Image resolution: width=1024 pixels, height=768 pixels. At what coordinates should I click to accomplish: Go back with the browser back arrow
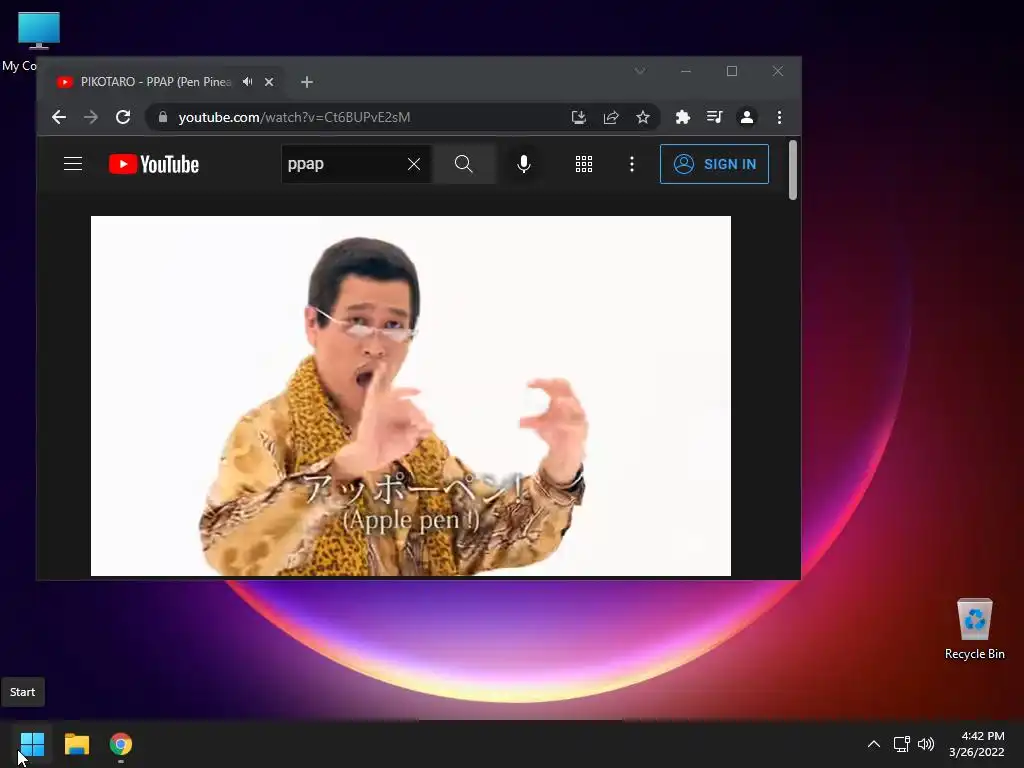tap(59, 117)
